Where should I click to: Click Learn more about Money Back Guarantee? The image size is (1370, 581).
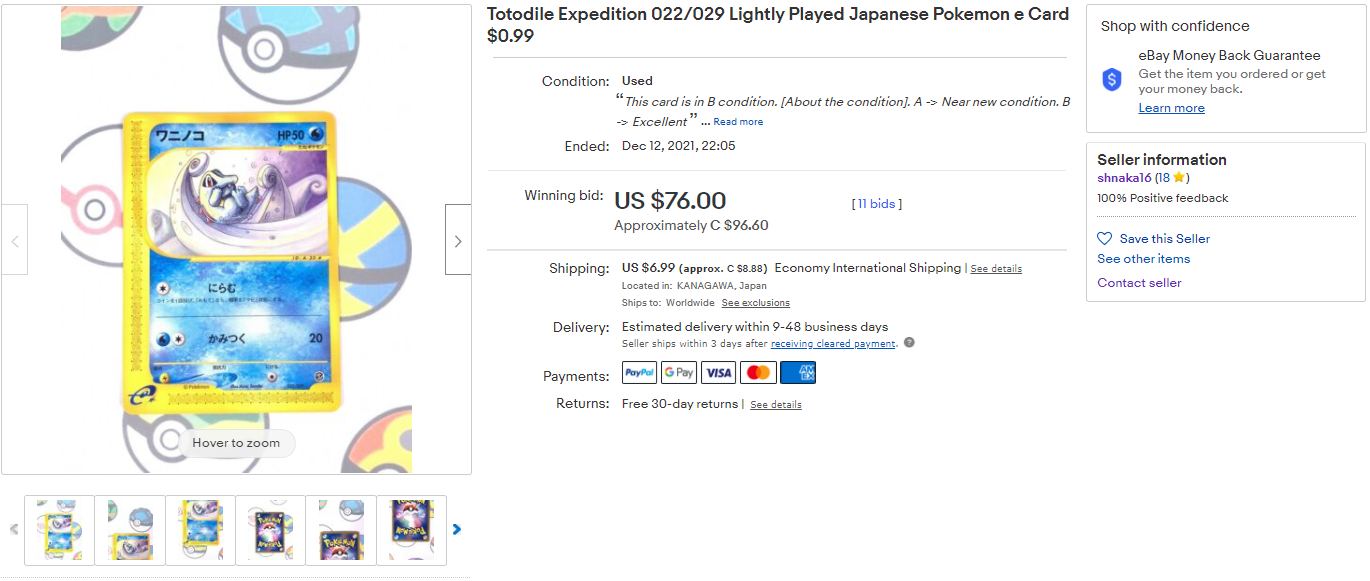[1171, 108]
